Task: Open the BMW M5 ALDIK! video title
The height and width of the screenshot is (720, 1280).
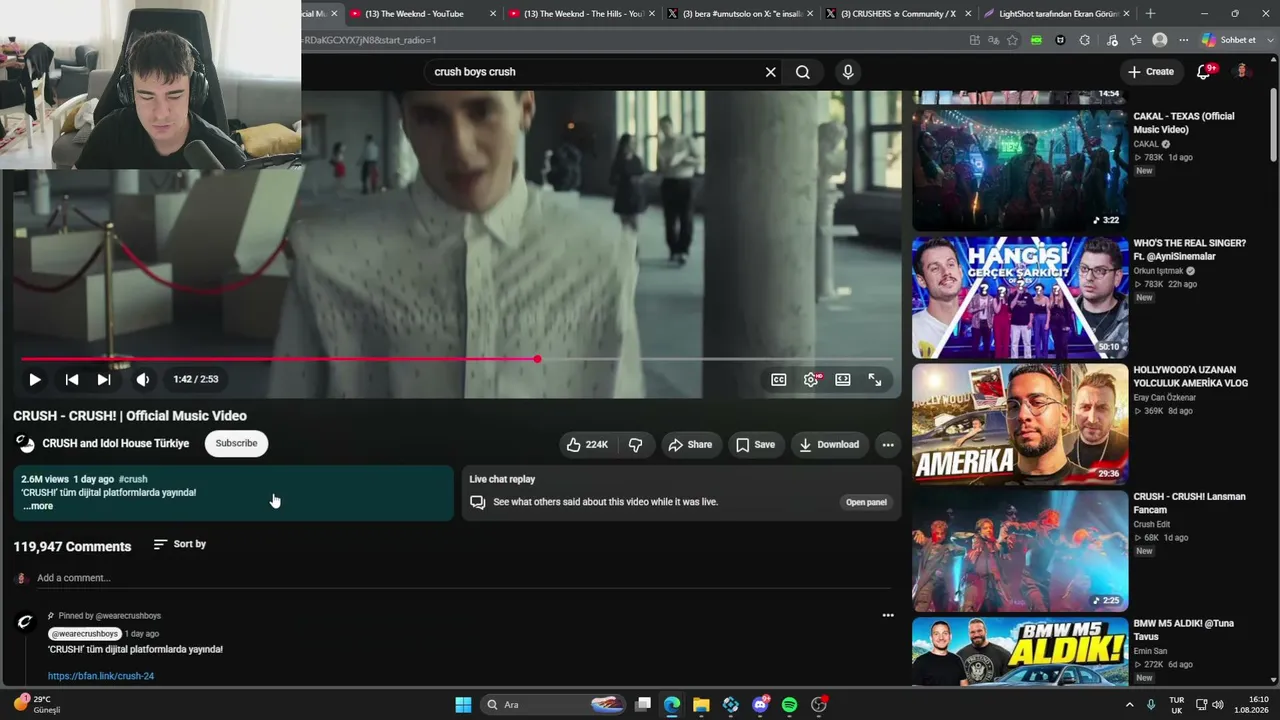Action: (x=1184, y=630)
